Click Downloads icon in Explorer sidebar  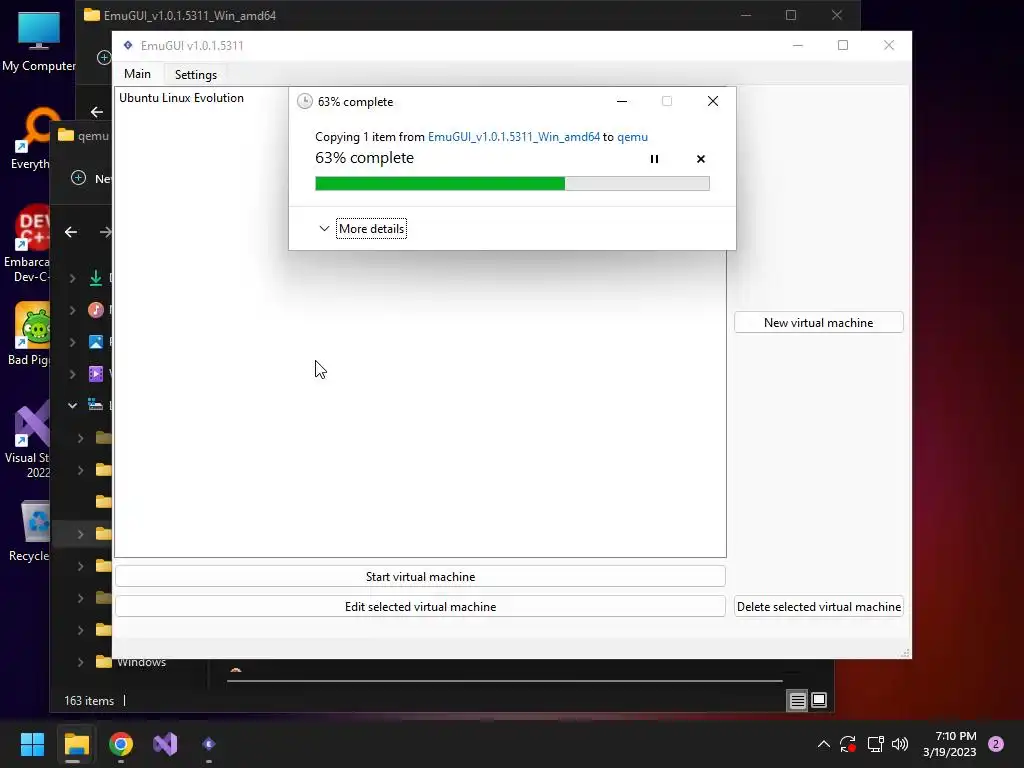click(x=96, y=278)
